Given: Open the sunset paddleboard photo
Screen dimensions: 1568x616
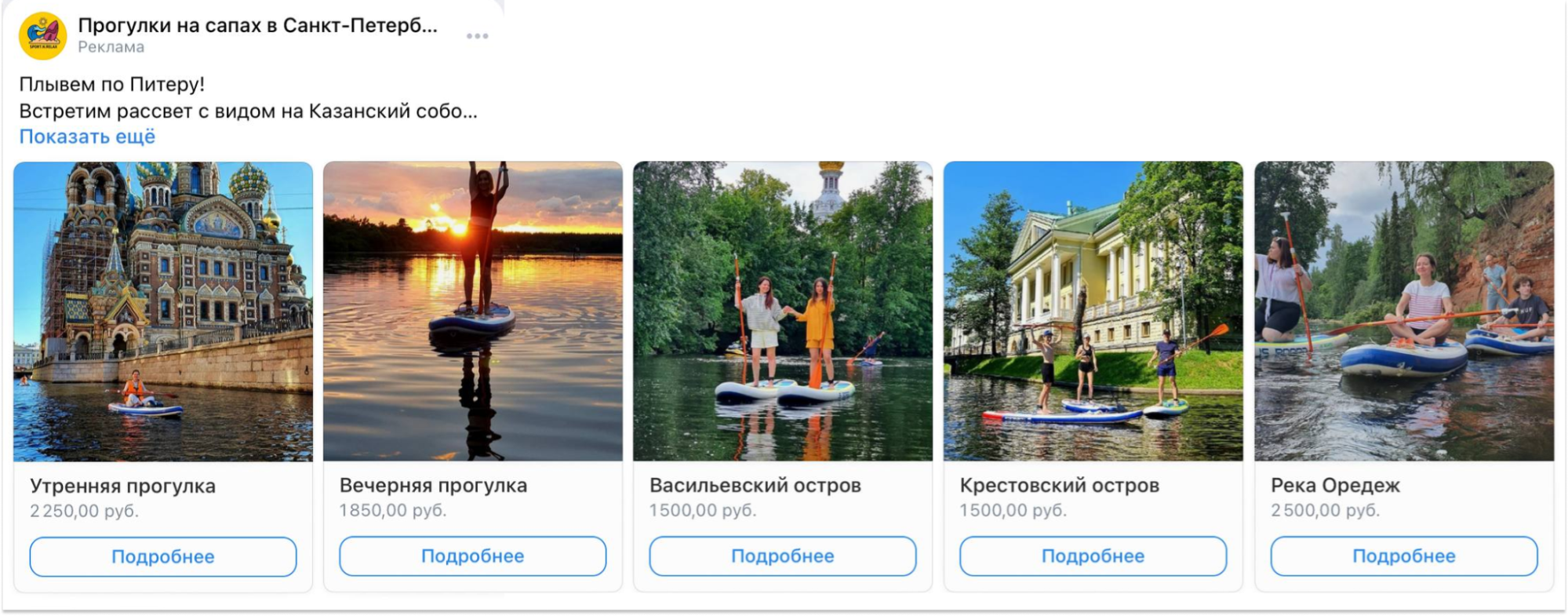Looking at the screenshot, I should (x=473, y=312).
